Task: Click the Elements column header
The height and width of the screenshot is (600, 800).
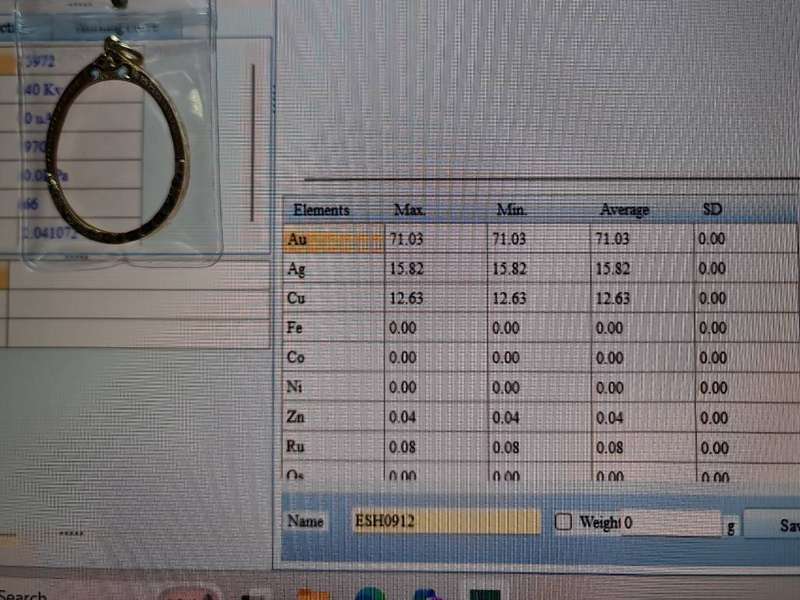Action: [x=321, y=210]
